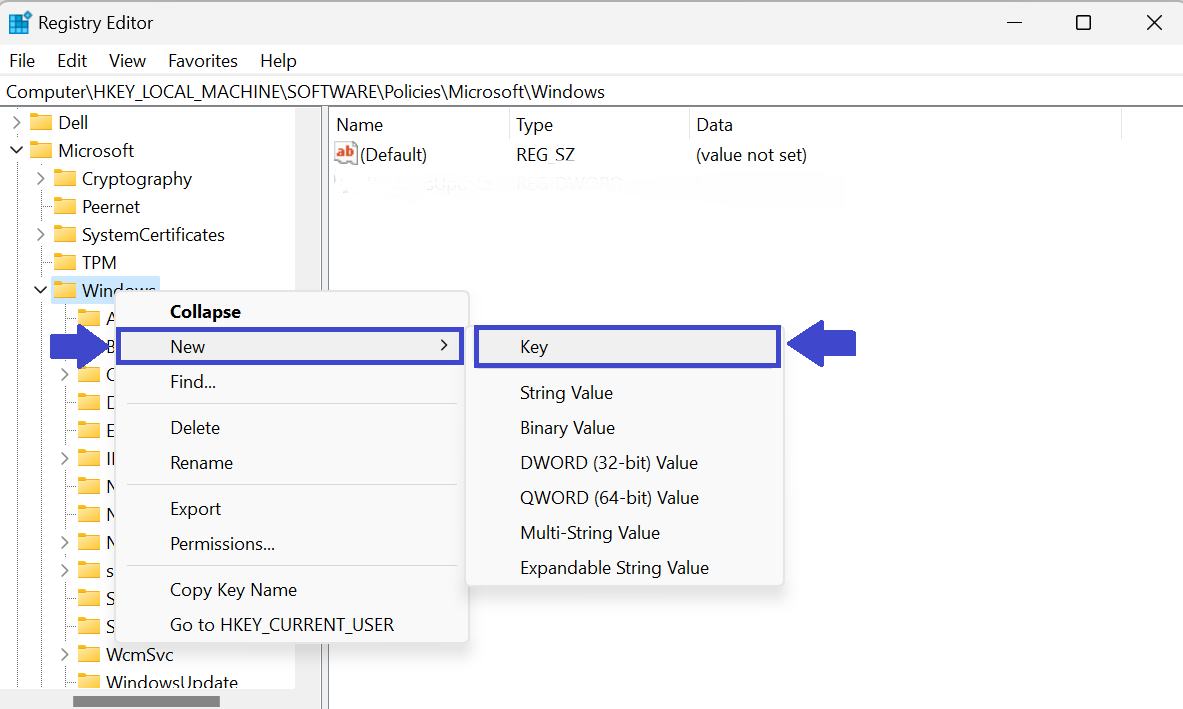
Task: Click the (Default) string value icon
Action: tap(346, 155)
